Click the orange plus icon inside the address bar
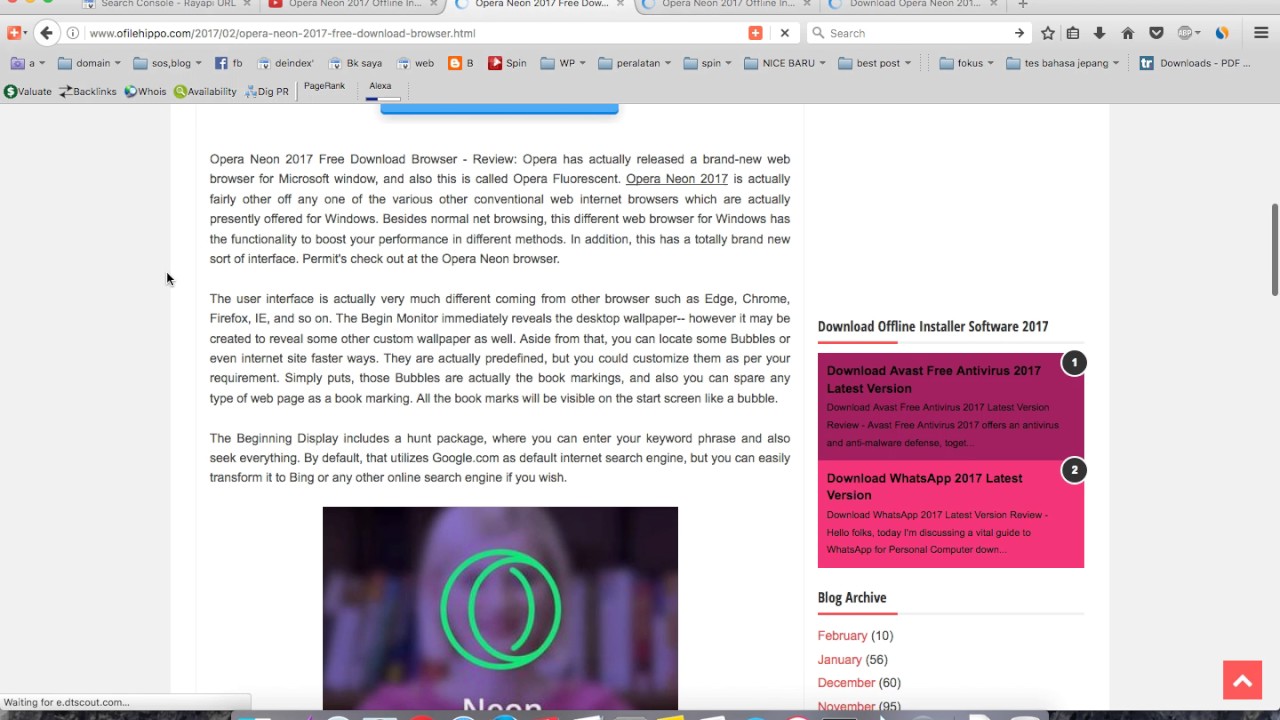1280x720 pixels. pyautogui.click(x=756, y=33)
